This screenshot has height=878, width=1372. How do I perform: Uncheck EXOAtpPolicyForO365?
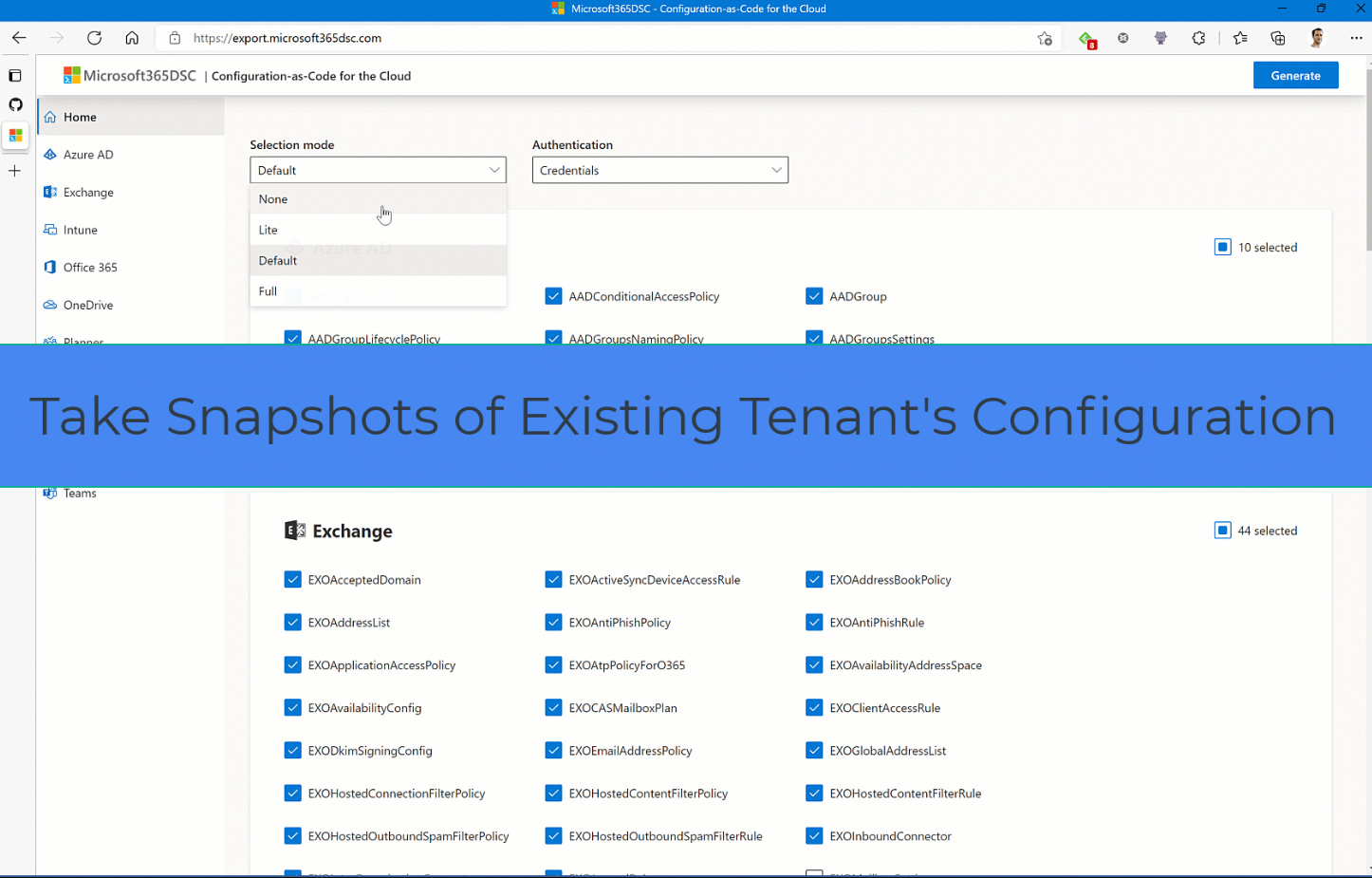(x=553, y=665)
